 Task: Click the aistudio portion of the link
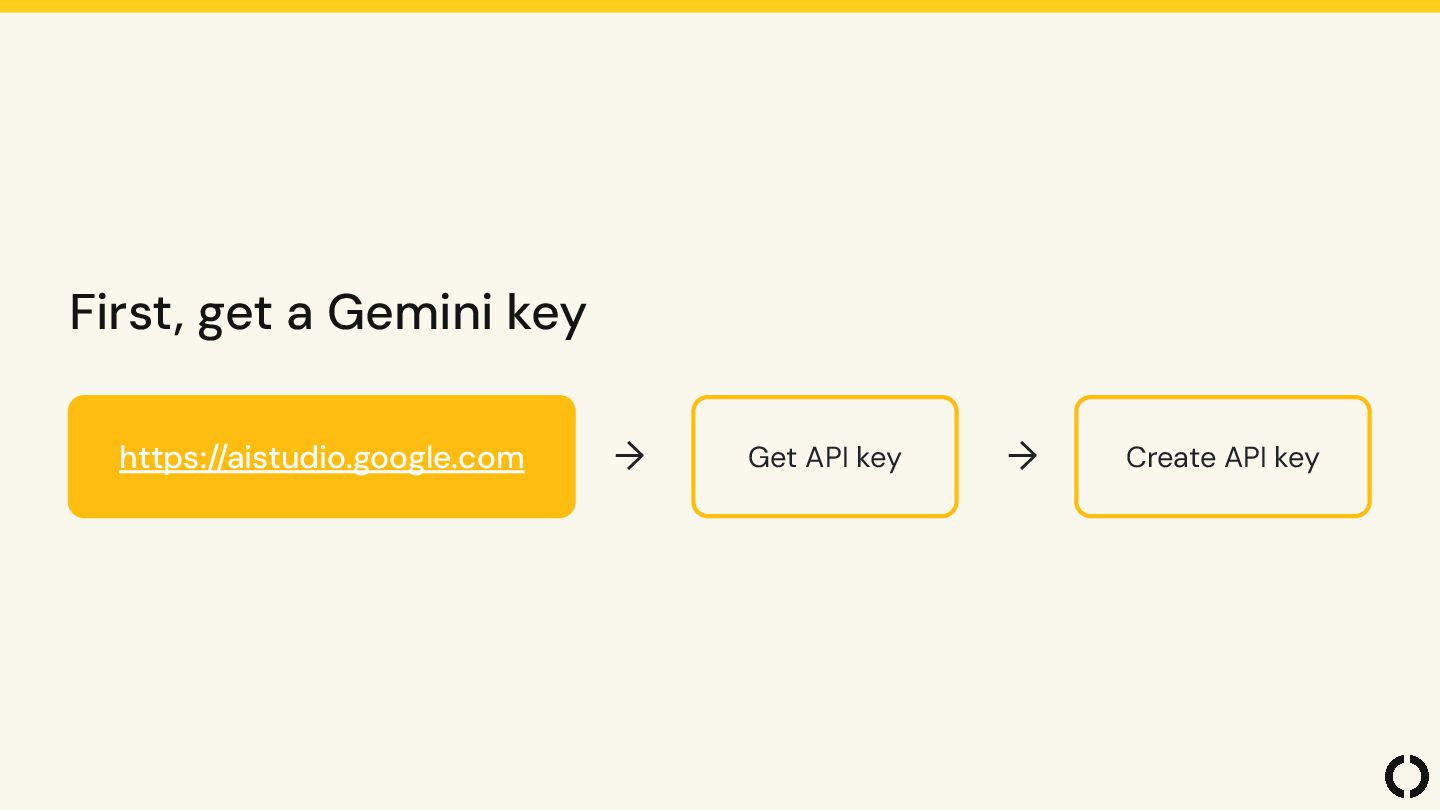click(x=288, y=457)
